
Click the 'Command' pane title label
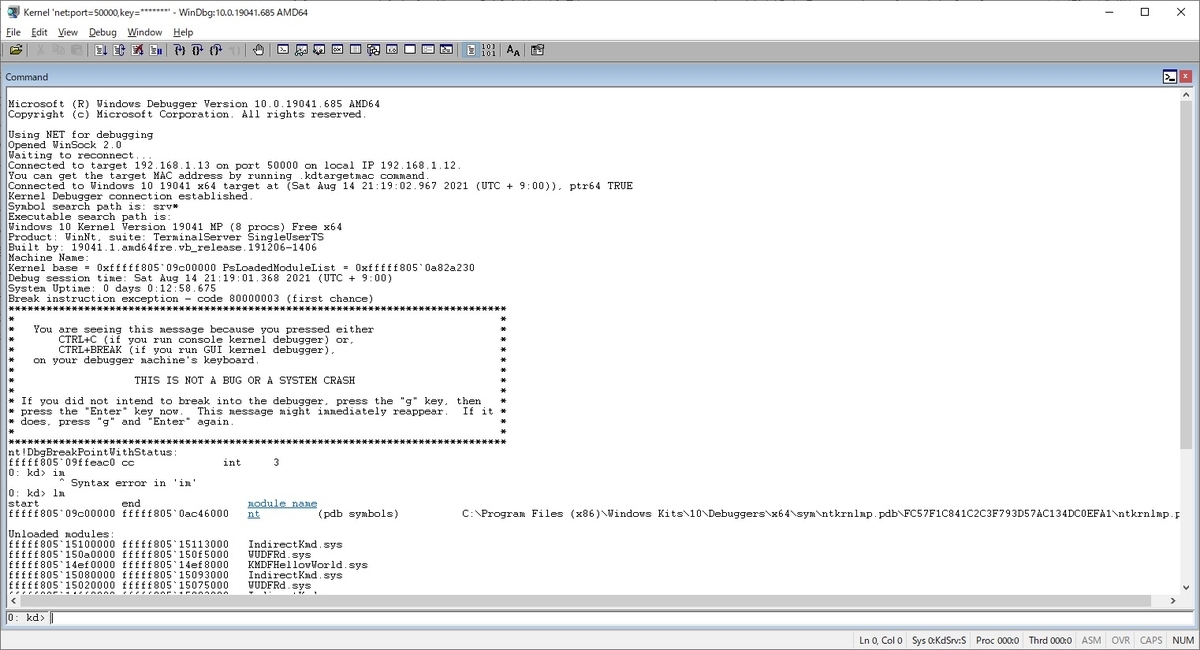tap(27, 77)
